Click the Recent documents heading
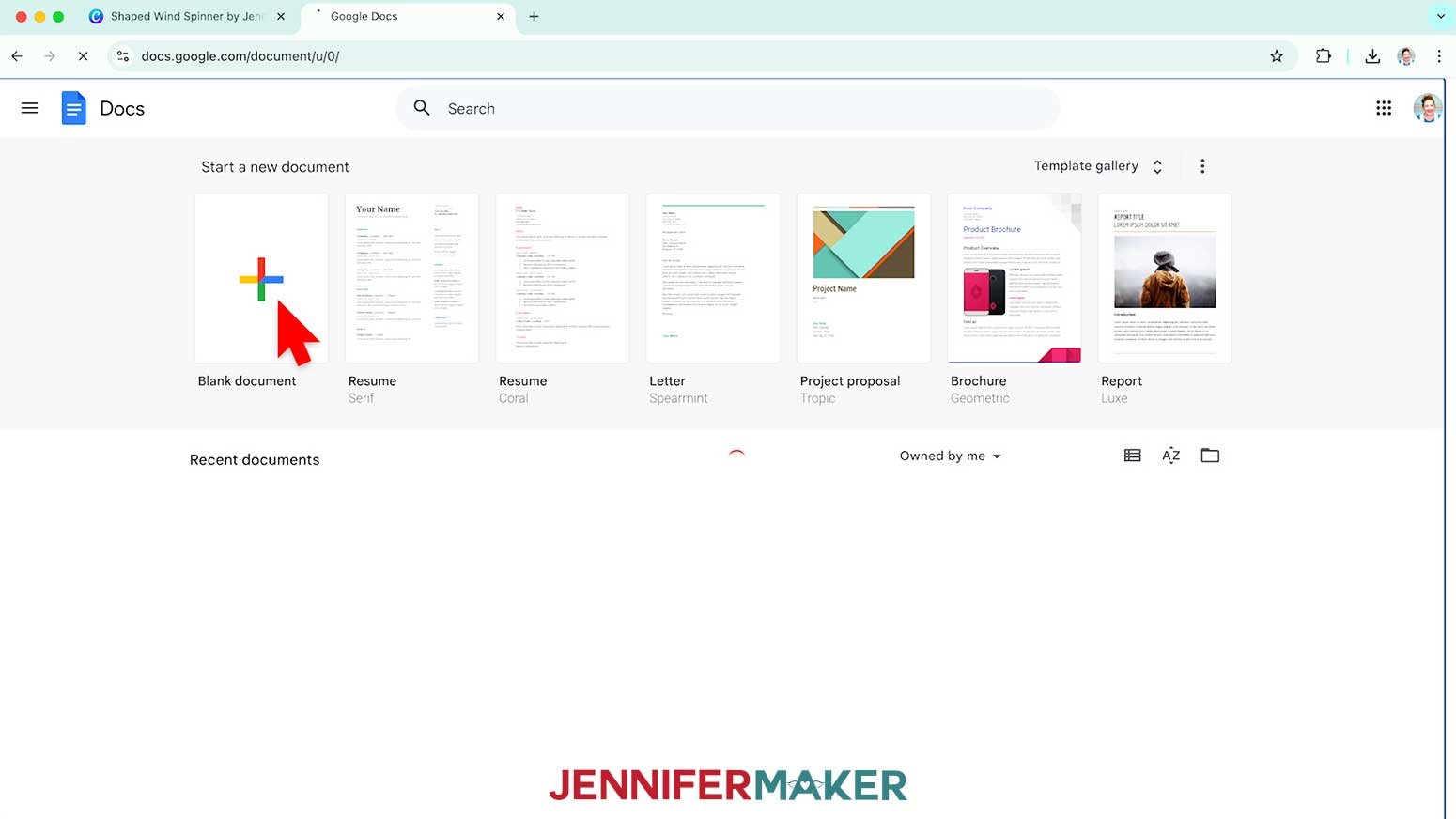1456x819 pixels. coord(255,460)
